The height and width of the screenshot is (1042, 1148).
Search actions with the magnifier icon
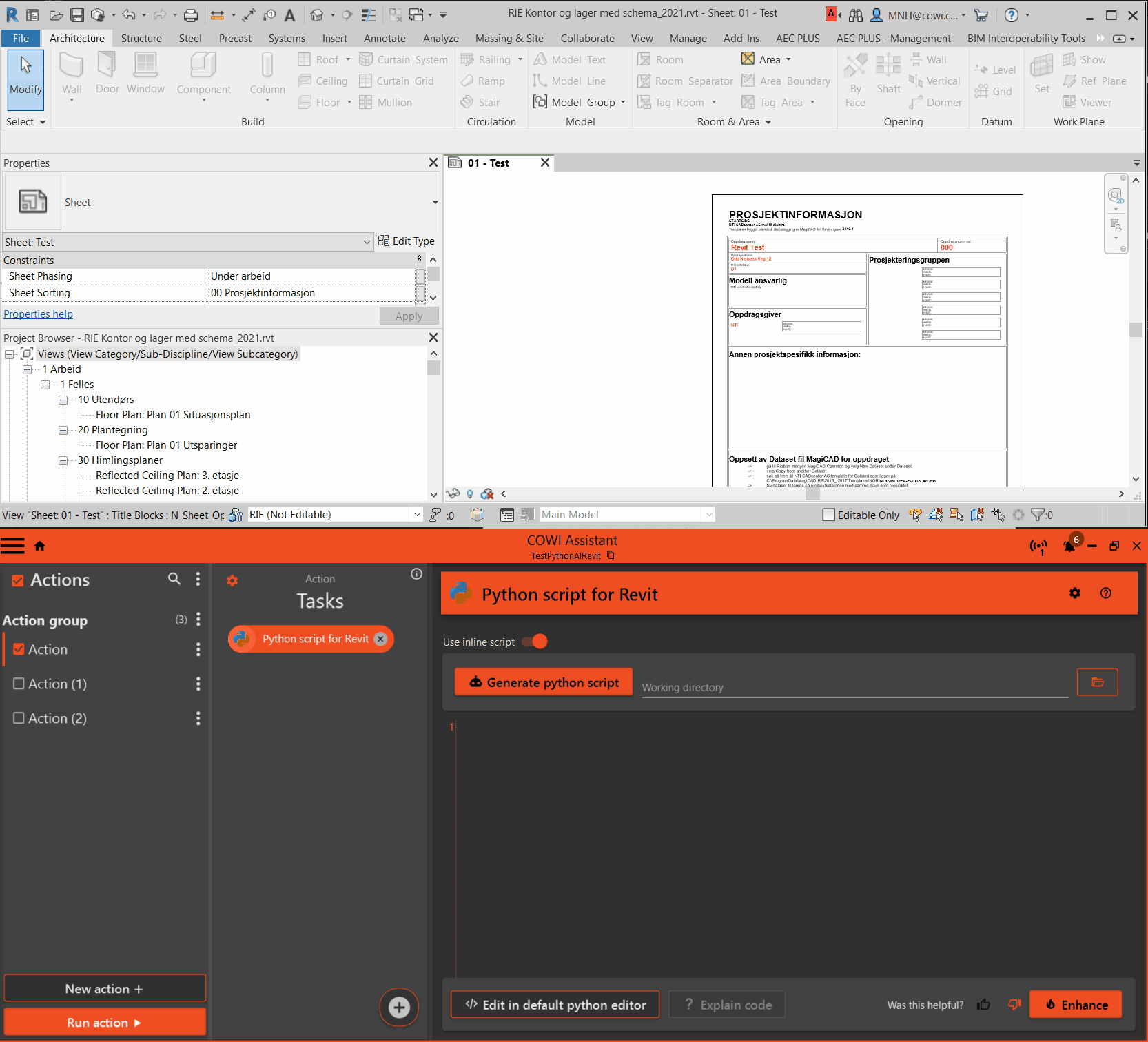pyautogui.click(x=174, y=579)
